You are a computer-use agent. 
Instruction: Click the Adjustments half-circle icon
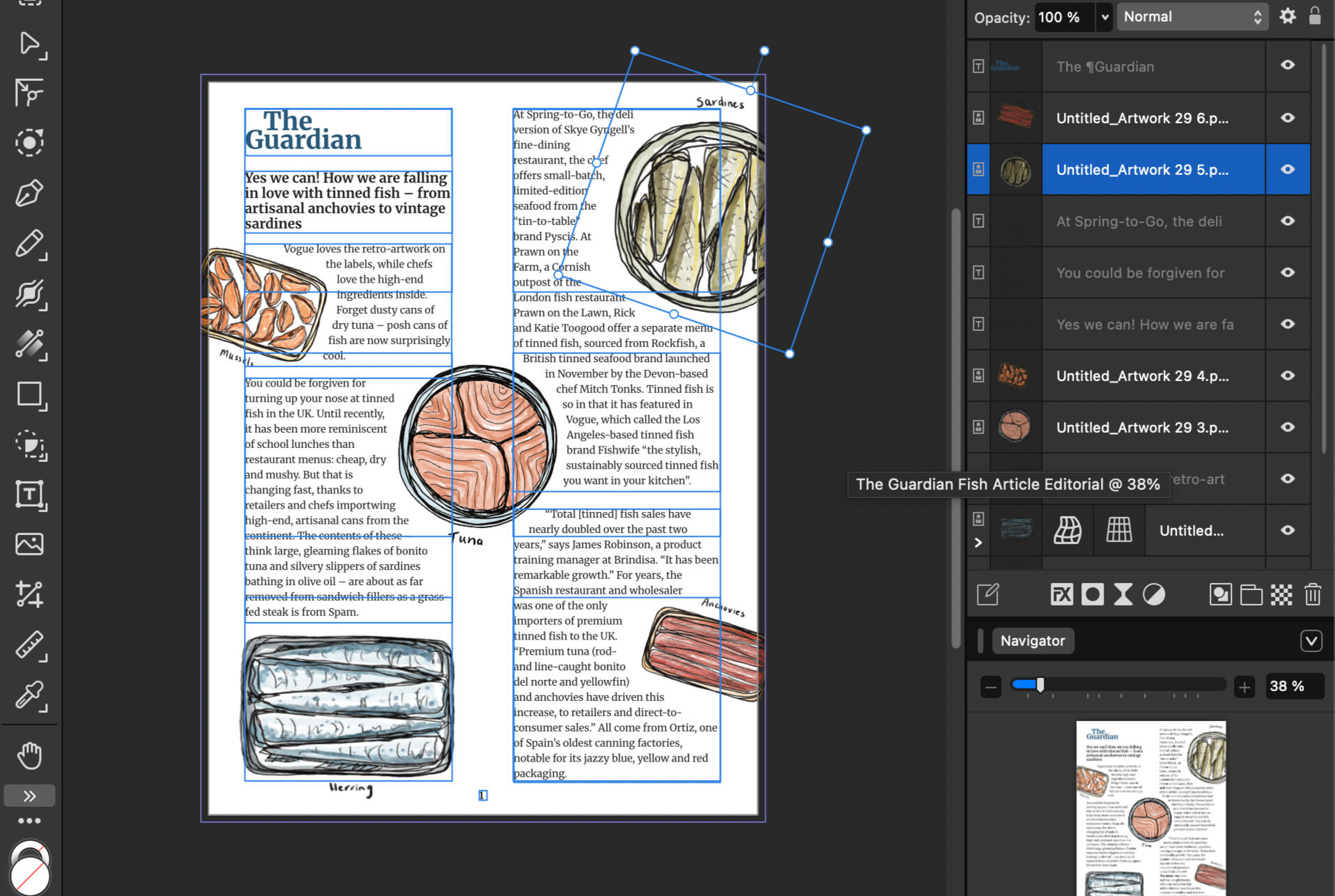click(1154, 594)
